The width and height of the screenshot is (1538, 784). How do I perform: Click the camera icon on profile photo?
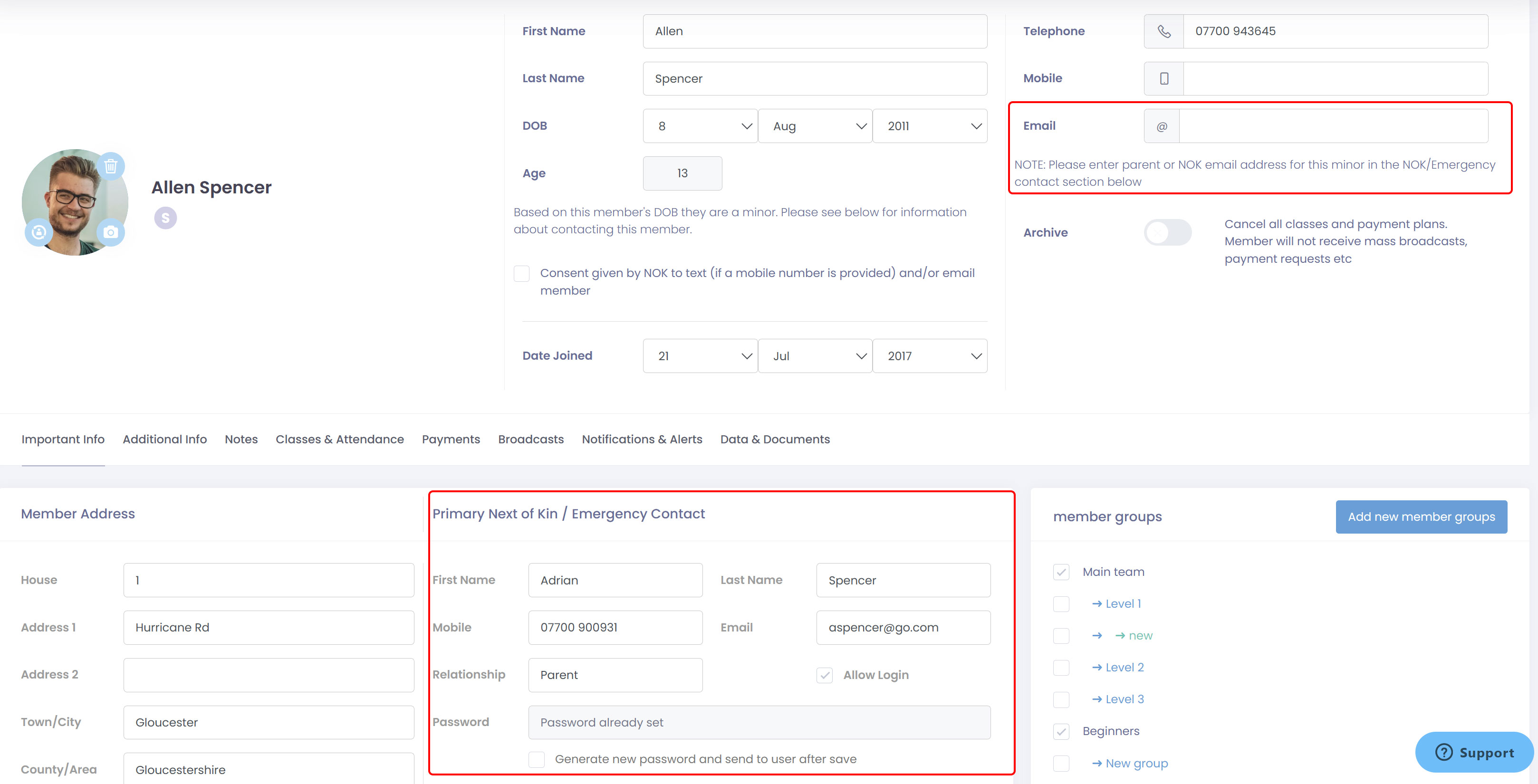pos(110,232)
